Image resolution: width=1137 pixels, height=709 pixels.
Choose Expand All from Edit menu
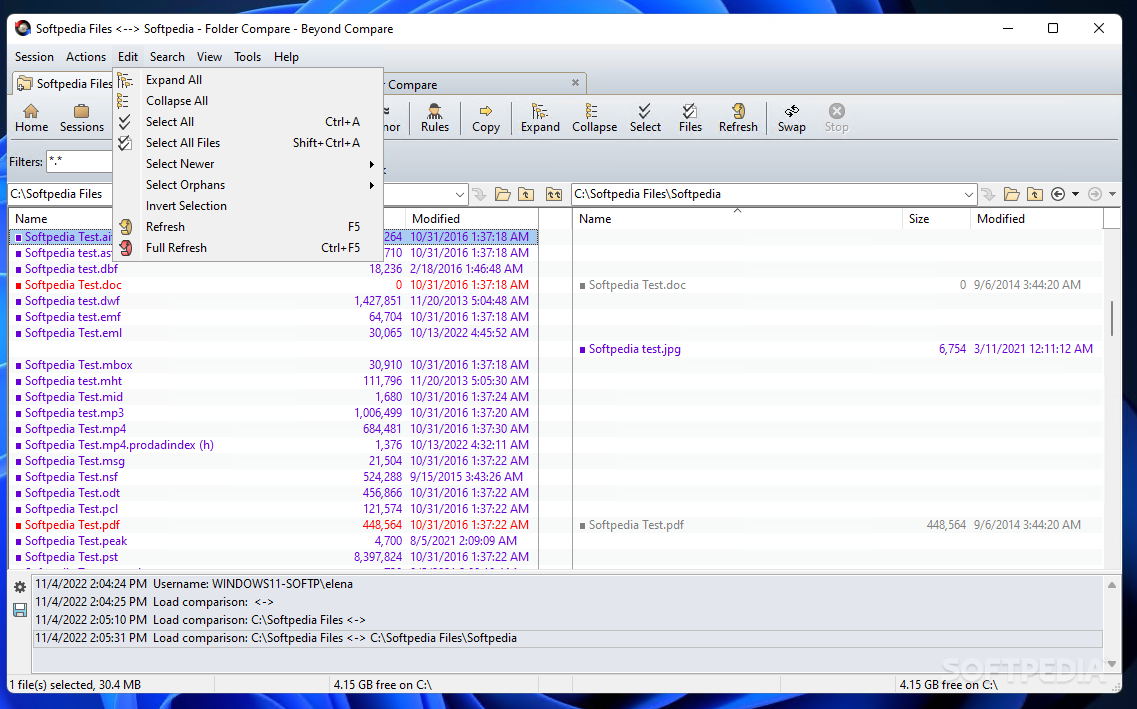tap(249, 80)
